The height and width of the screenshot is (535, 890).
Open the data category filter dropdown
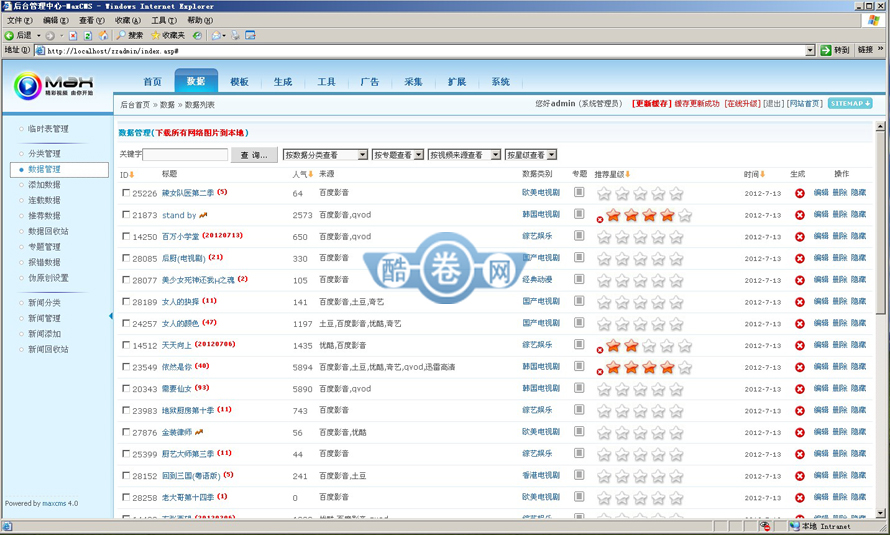[x=325, y=155]
